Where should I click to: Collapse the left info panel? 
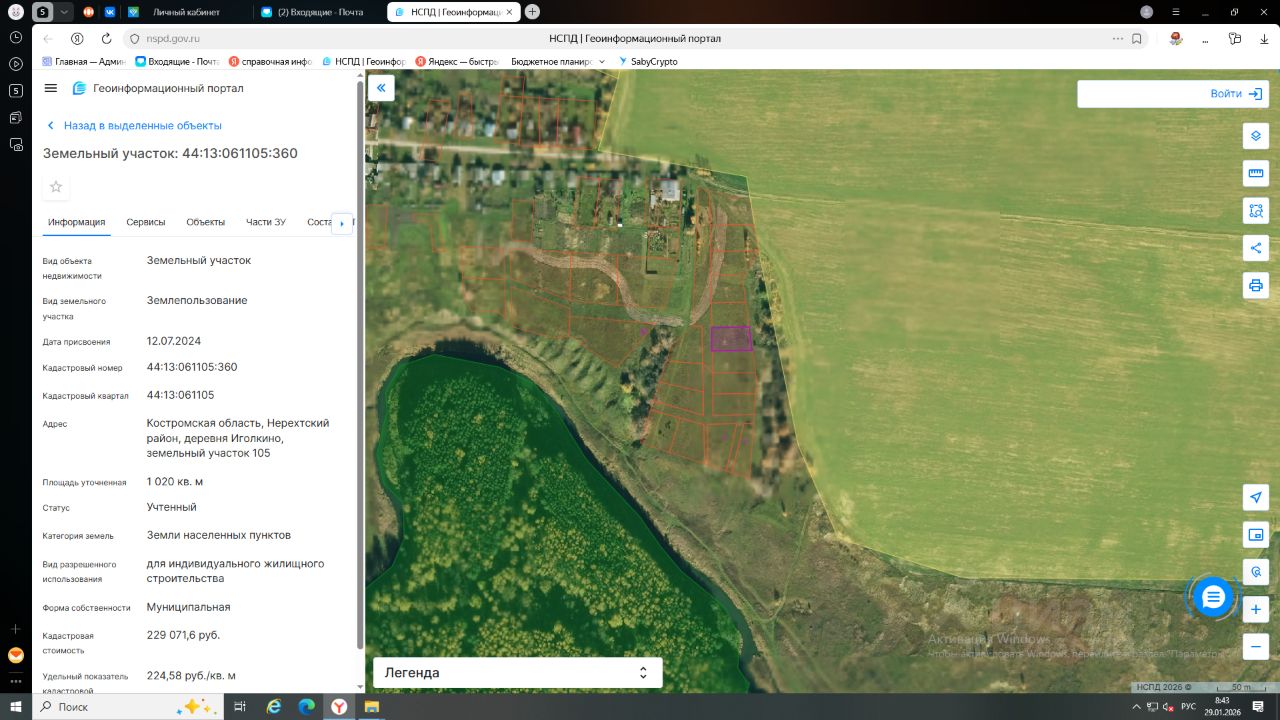(x=381, y=88)
